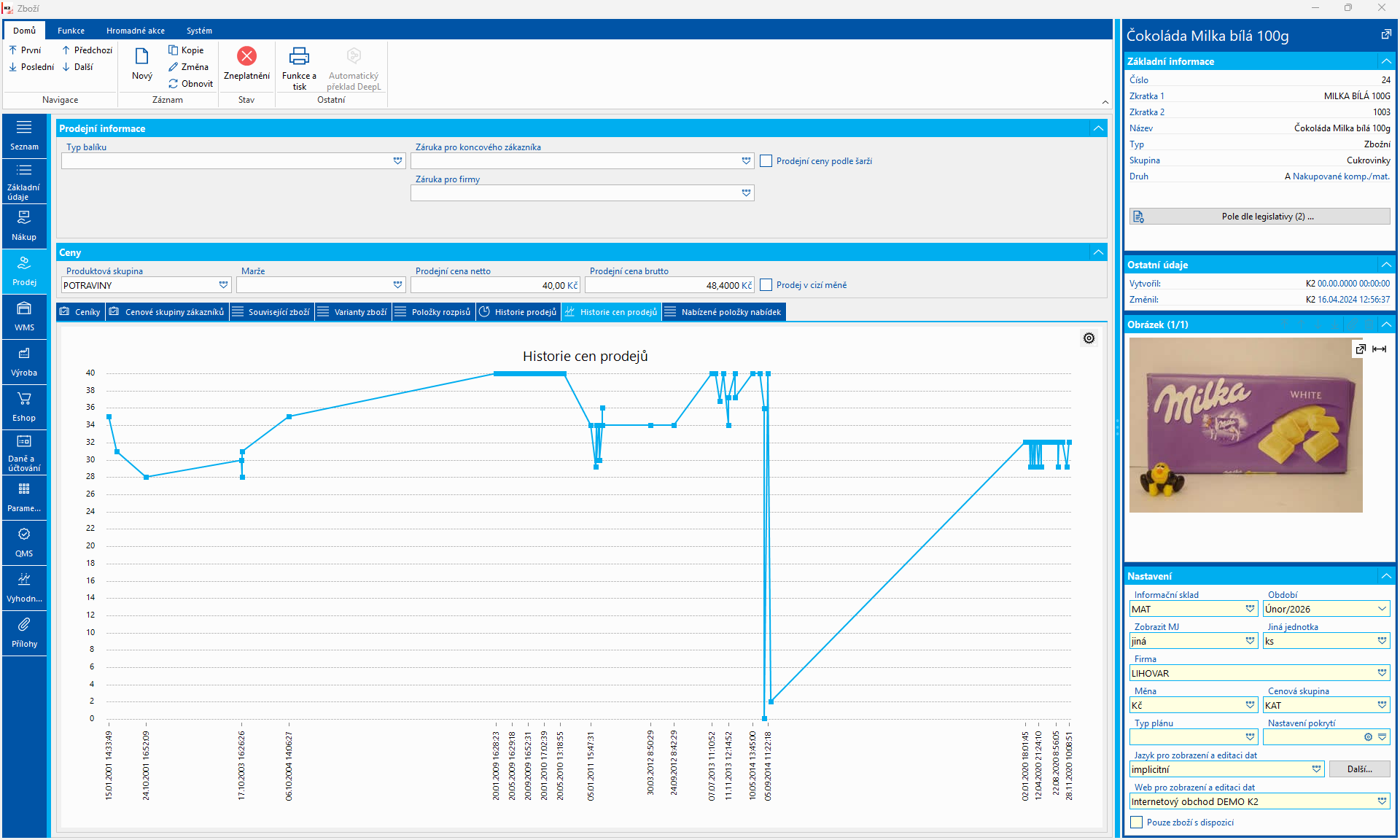Open the Firma dropdown
Viewport: 1400px width, 840px height.
click(1382, 673)
